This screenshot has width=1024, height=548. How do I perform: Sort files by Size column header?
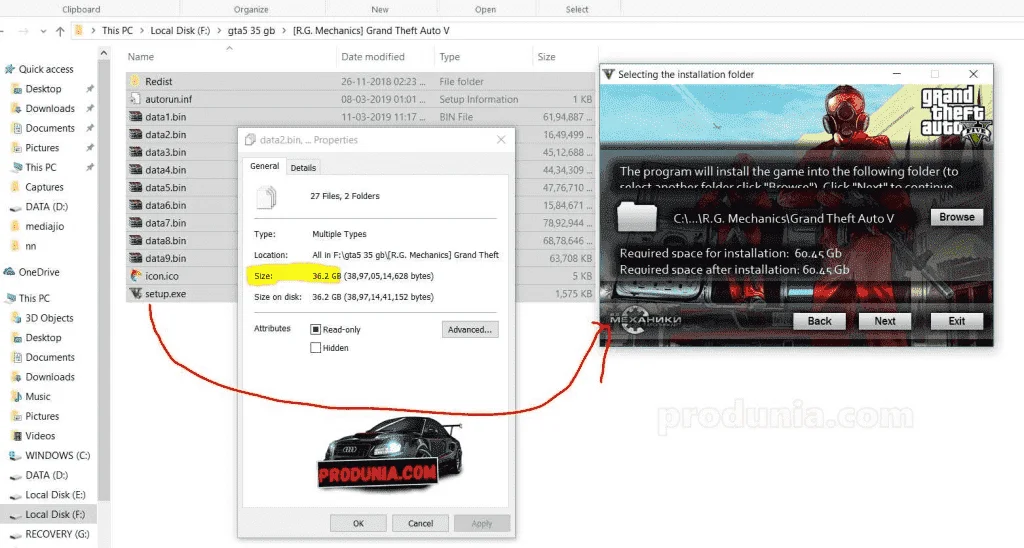[x=547, y=57]
